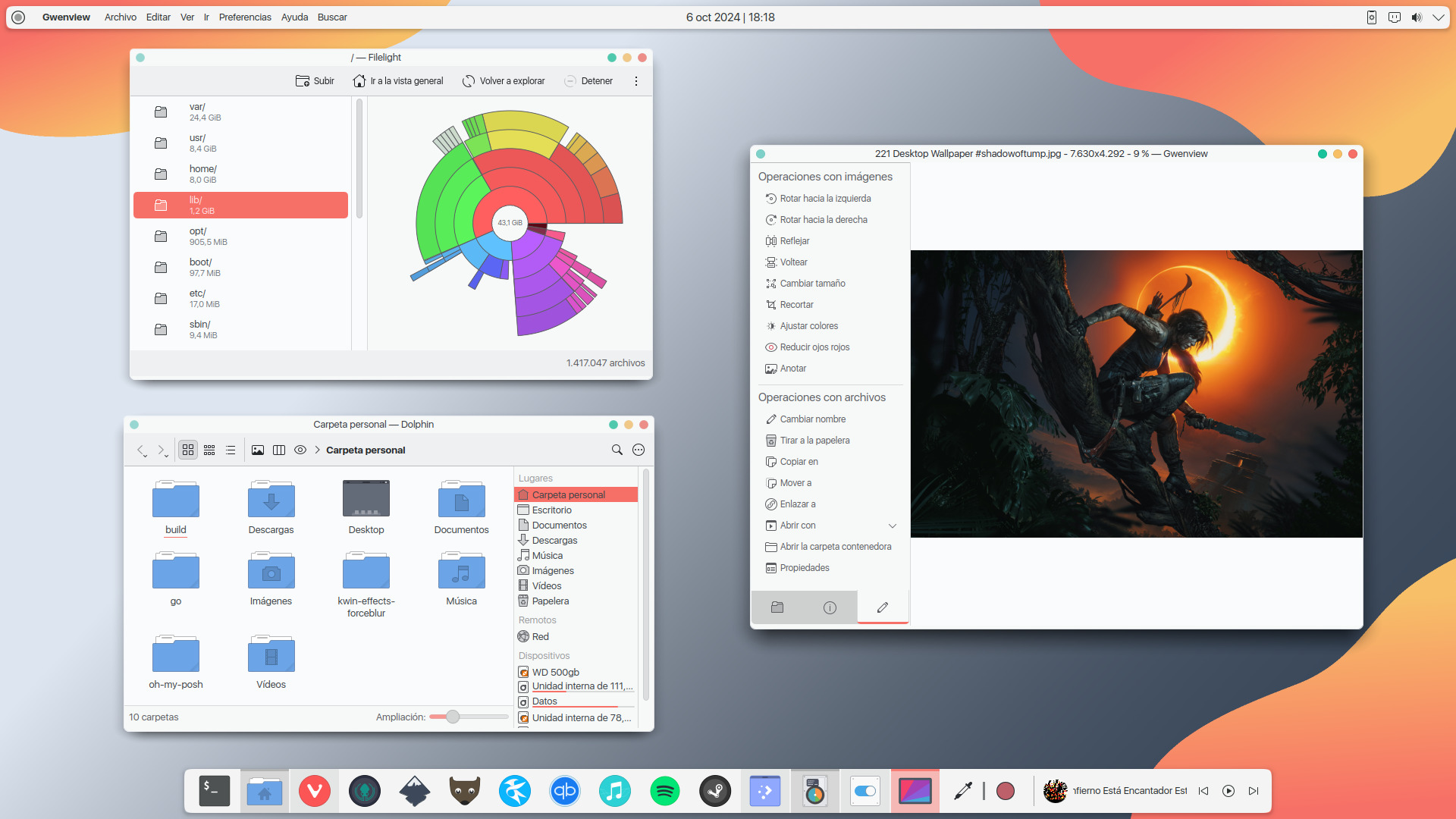Click the Tomb Raider wallpaper image in Gwenview
This screenshot has height=819, width=1456.
[1136, 394]
